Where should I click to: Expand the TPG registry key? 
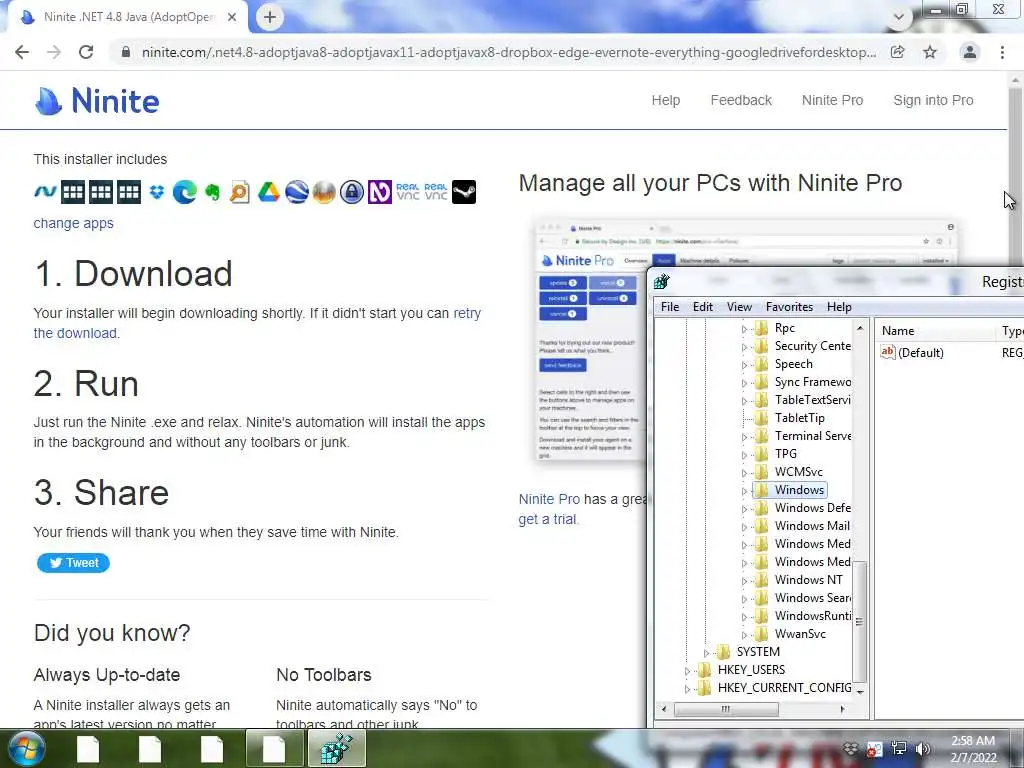click(744, 455)
